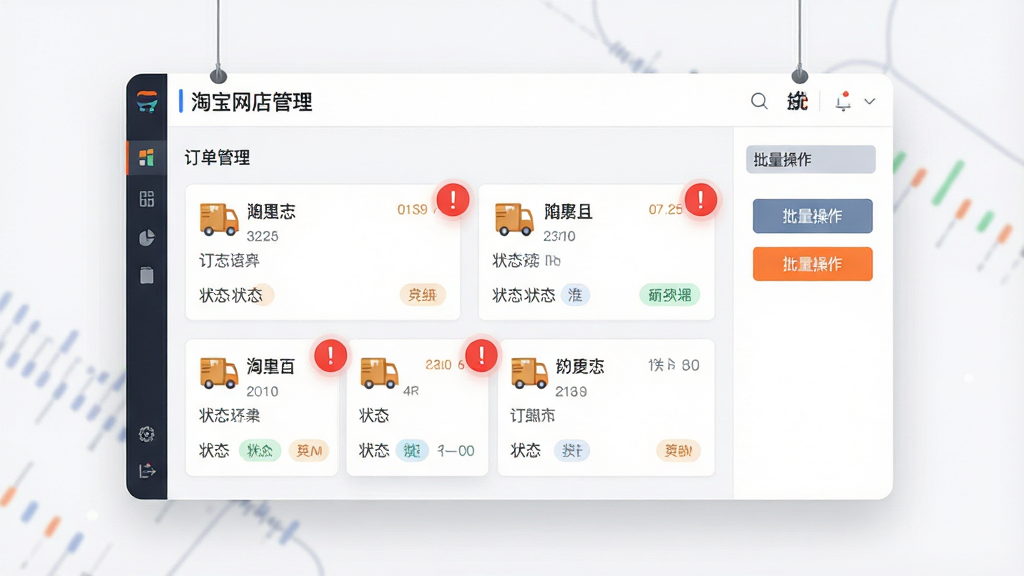Click the green tag on card 23/10
Image resolution: width=1024 pixels, height=576 pixels.
point(669,295)
